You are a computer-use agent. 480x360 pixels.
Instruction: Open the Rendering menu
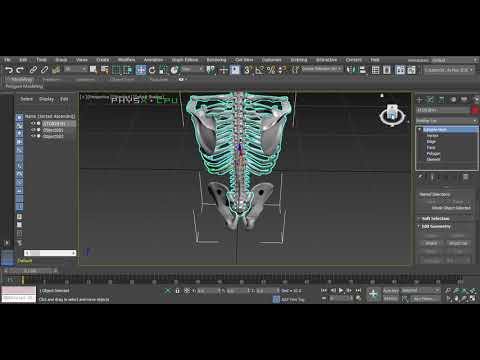216,60
